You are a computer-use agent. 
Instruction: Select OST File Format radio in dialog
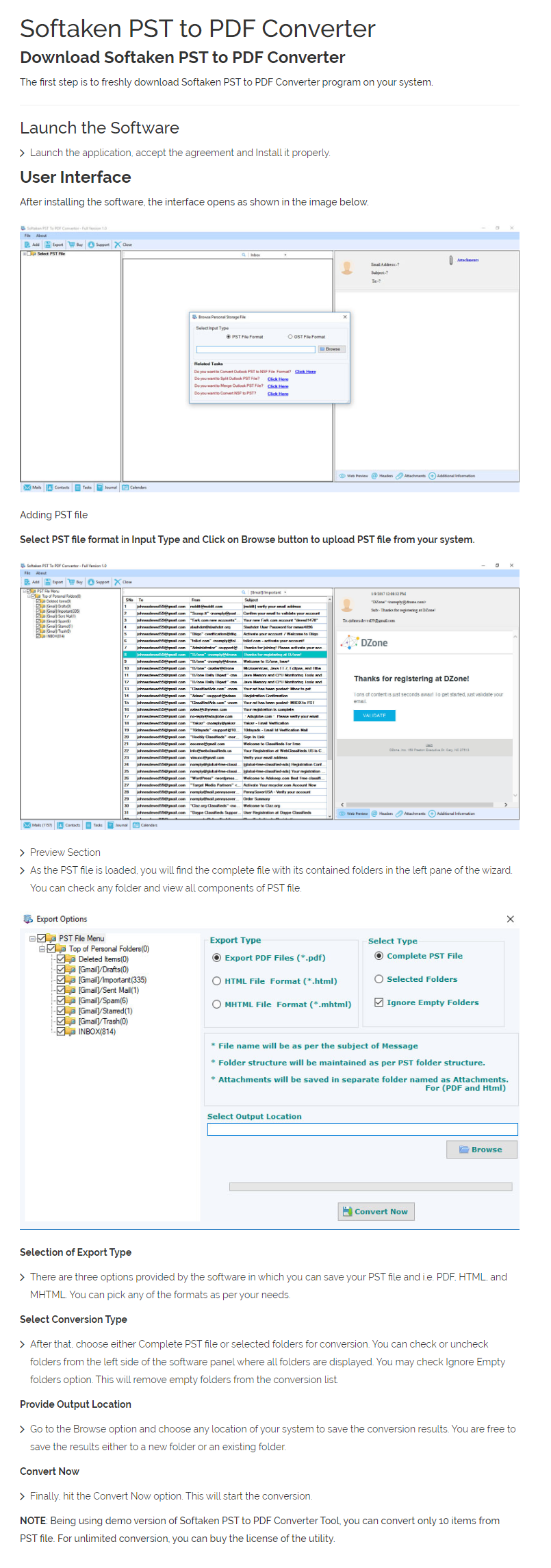coord(290,337)
